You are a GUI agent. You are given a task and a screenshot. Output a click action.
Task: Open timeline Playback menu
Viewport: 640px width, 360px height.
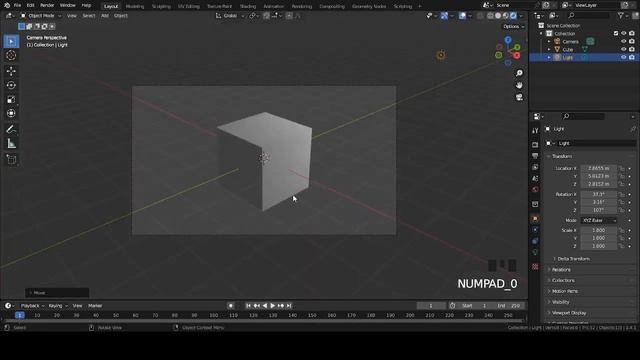coord(32,306)
